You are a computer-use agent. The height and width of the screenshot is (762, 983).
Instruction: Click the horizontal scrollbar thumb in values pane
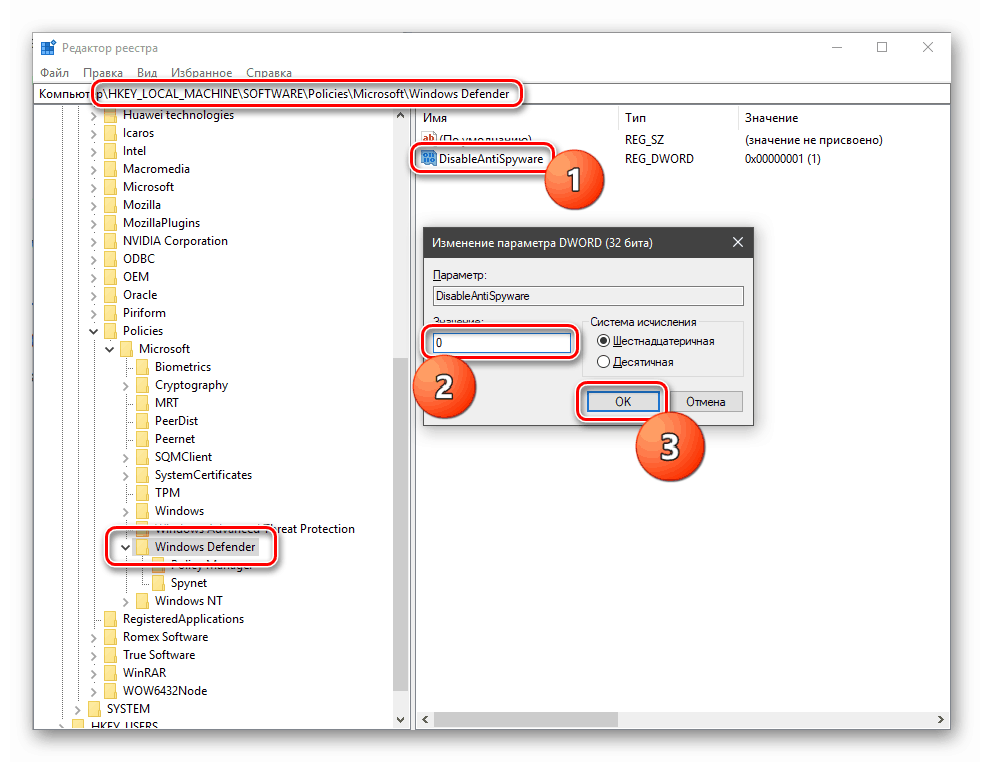click(525, 719)
